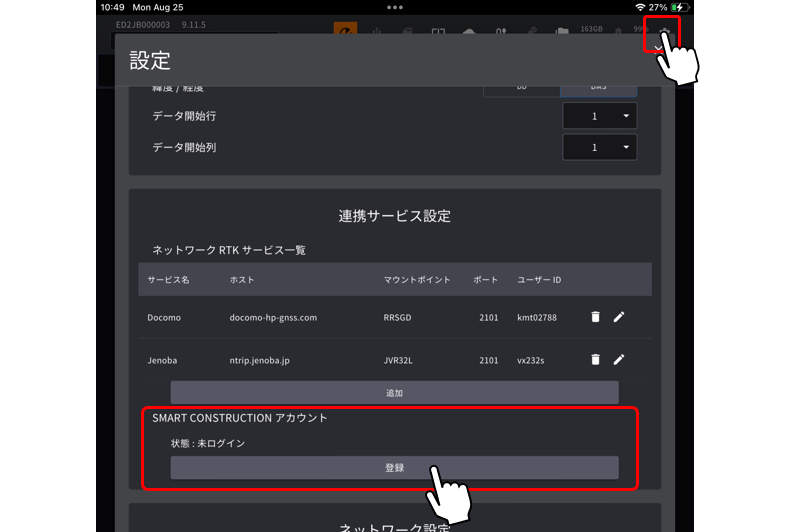Click the サービス名 column header
797x532 pixels.
(x=168, y=279)
